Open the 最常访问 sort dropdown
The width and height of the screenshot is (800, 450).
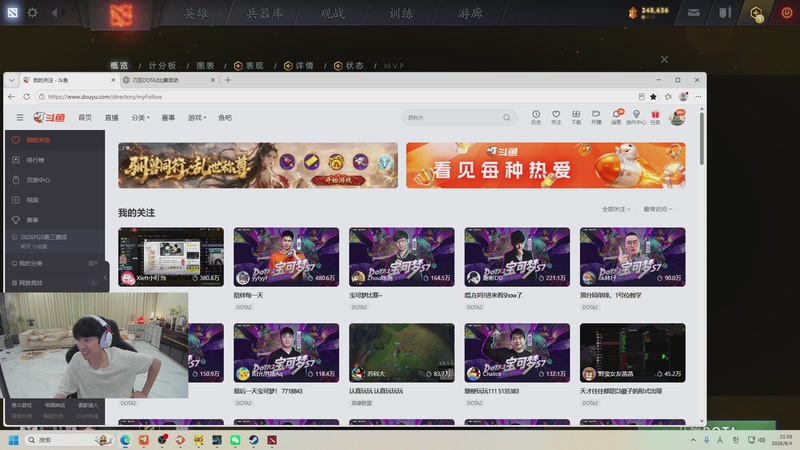658,209
